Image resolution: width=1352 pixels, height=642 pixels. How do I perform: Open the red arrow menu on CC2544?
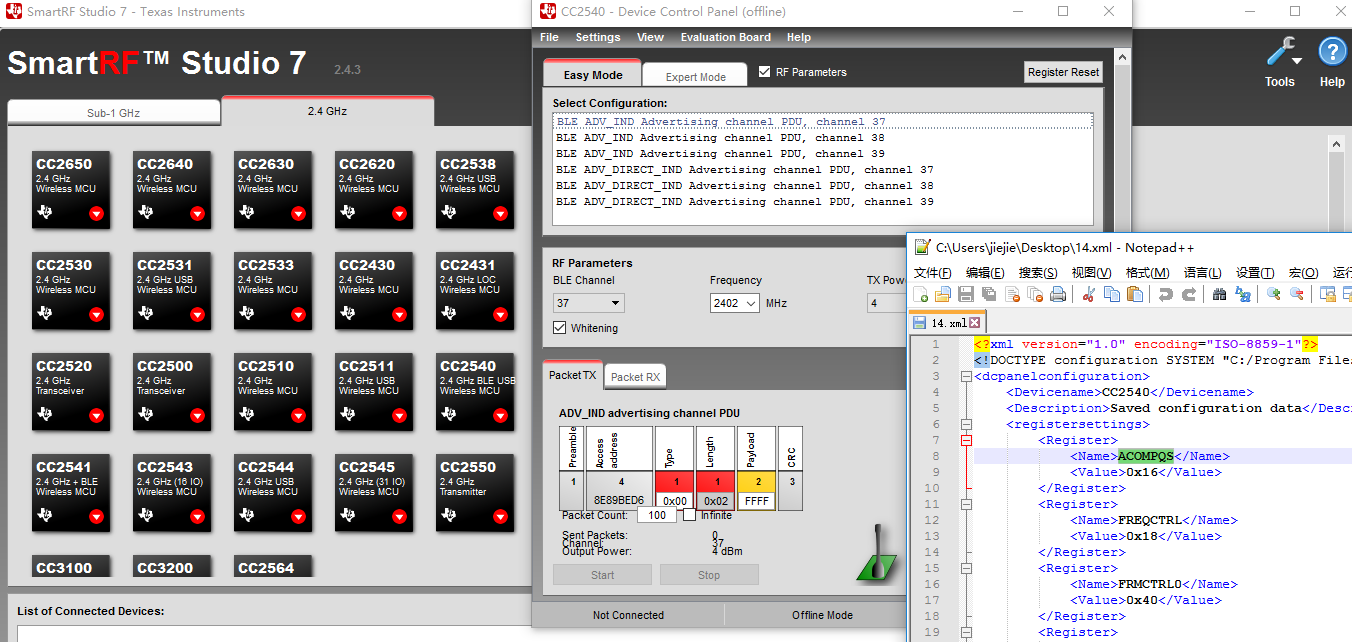coord(298,516)
